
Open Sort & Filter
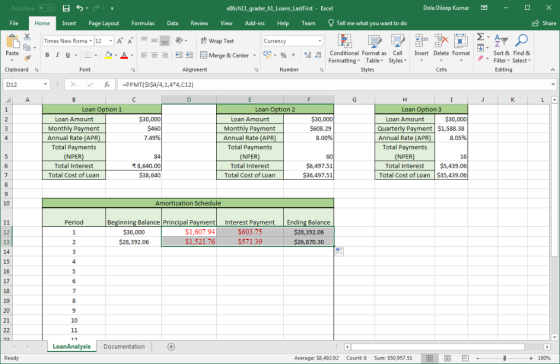pyautogui.click(x=501, y=49)
